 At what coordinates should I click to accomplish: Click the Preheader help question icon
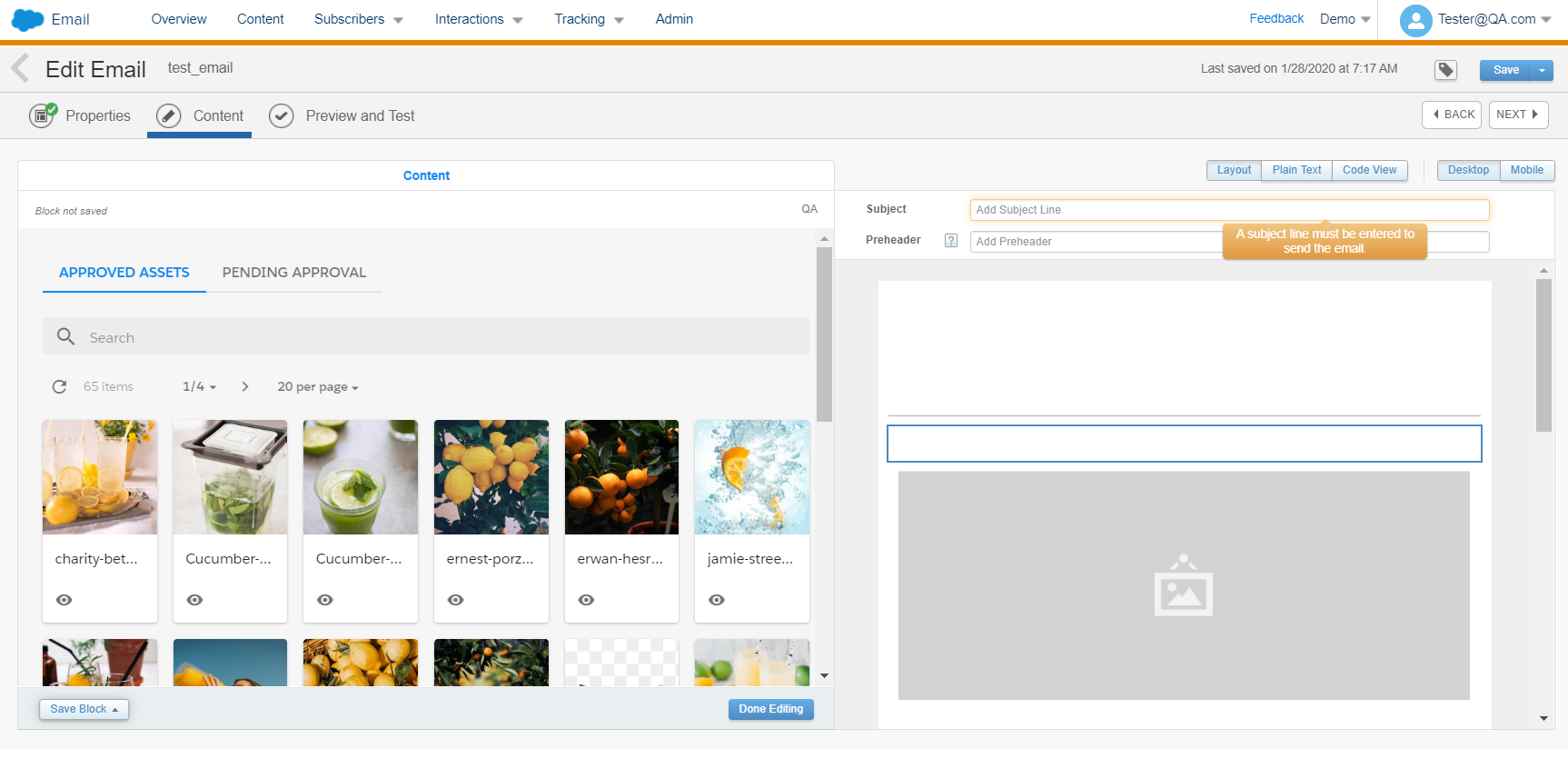coord(951,241)
